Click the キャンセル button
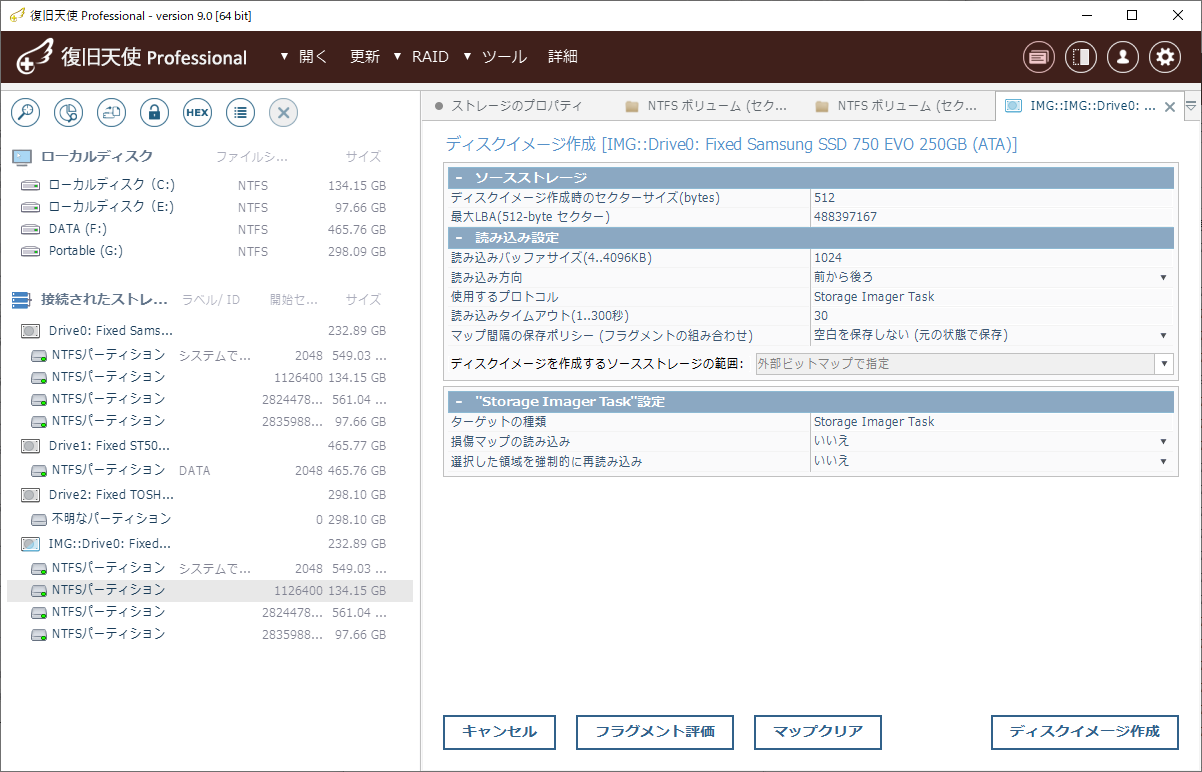 coord(499,732)
